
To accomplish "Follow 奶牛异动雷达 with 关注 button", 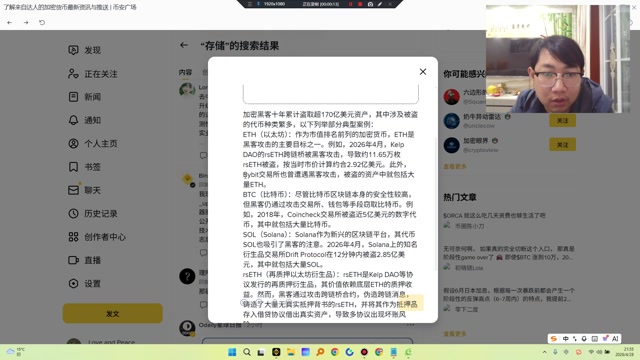I will pos(562,120).
